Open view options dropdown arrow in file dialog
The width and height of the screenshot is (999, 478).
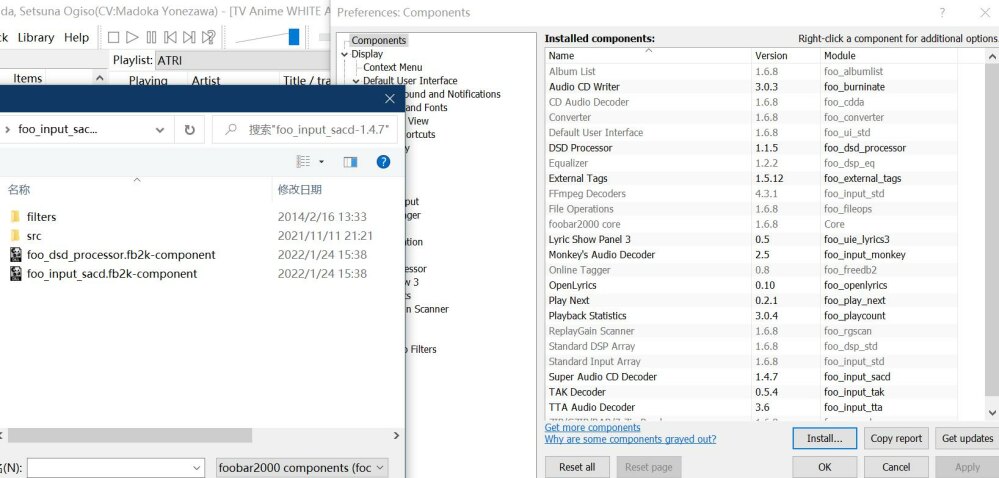(x=321, y=162)
